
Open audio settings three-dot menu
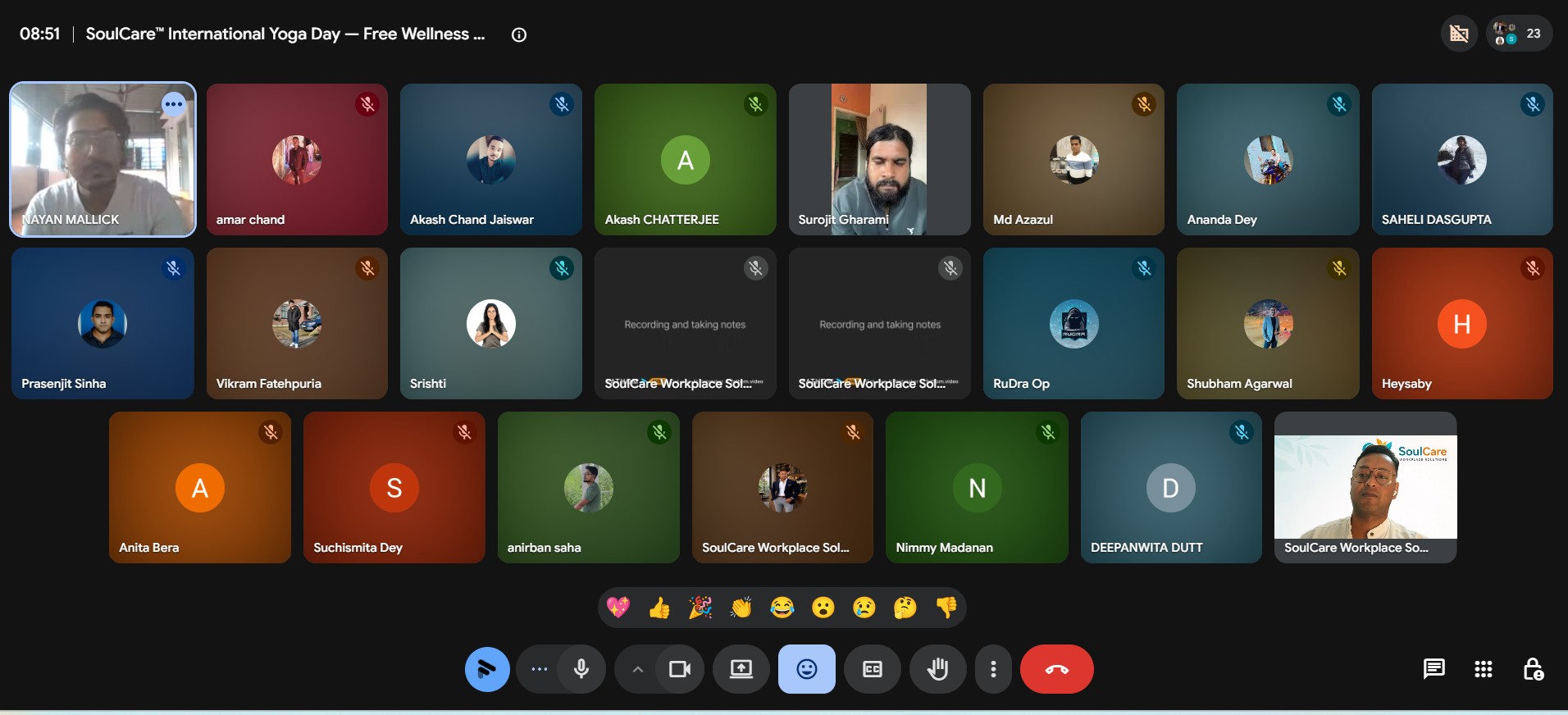(x=539, y=669)
